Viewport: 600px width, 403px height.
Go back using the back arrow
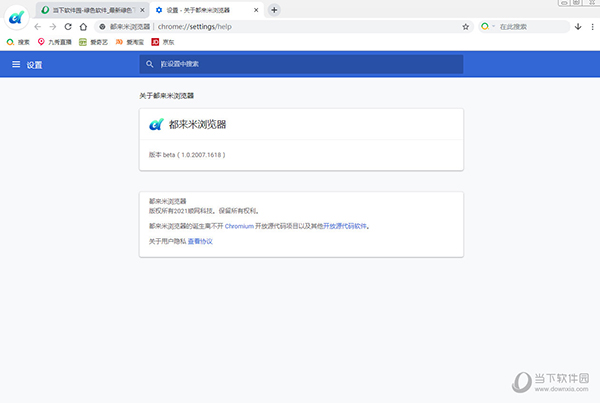[x=38, y=27]
